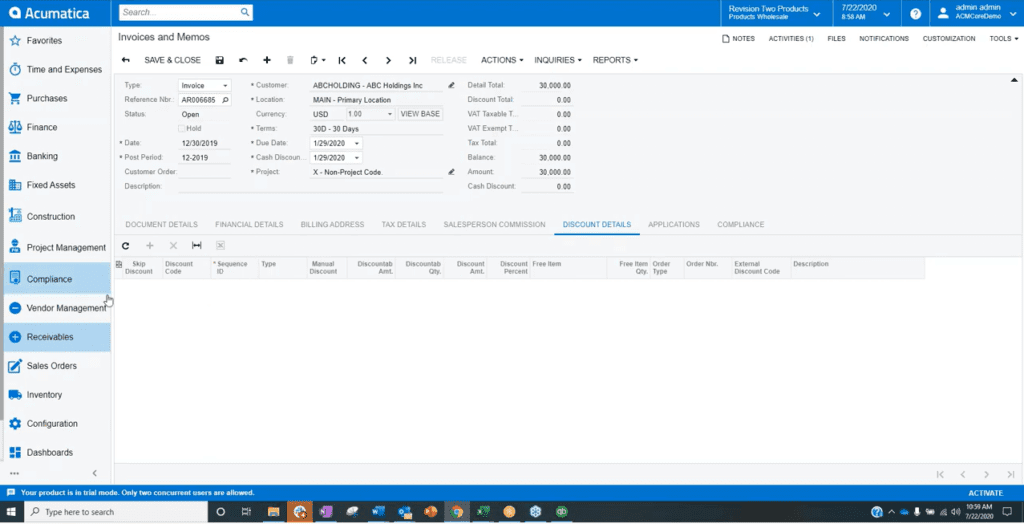Collapse the left navigation pane

pyautogui.click(x=94, y=473)
